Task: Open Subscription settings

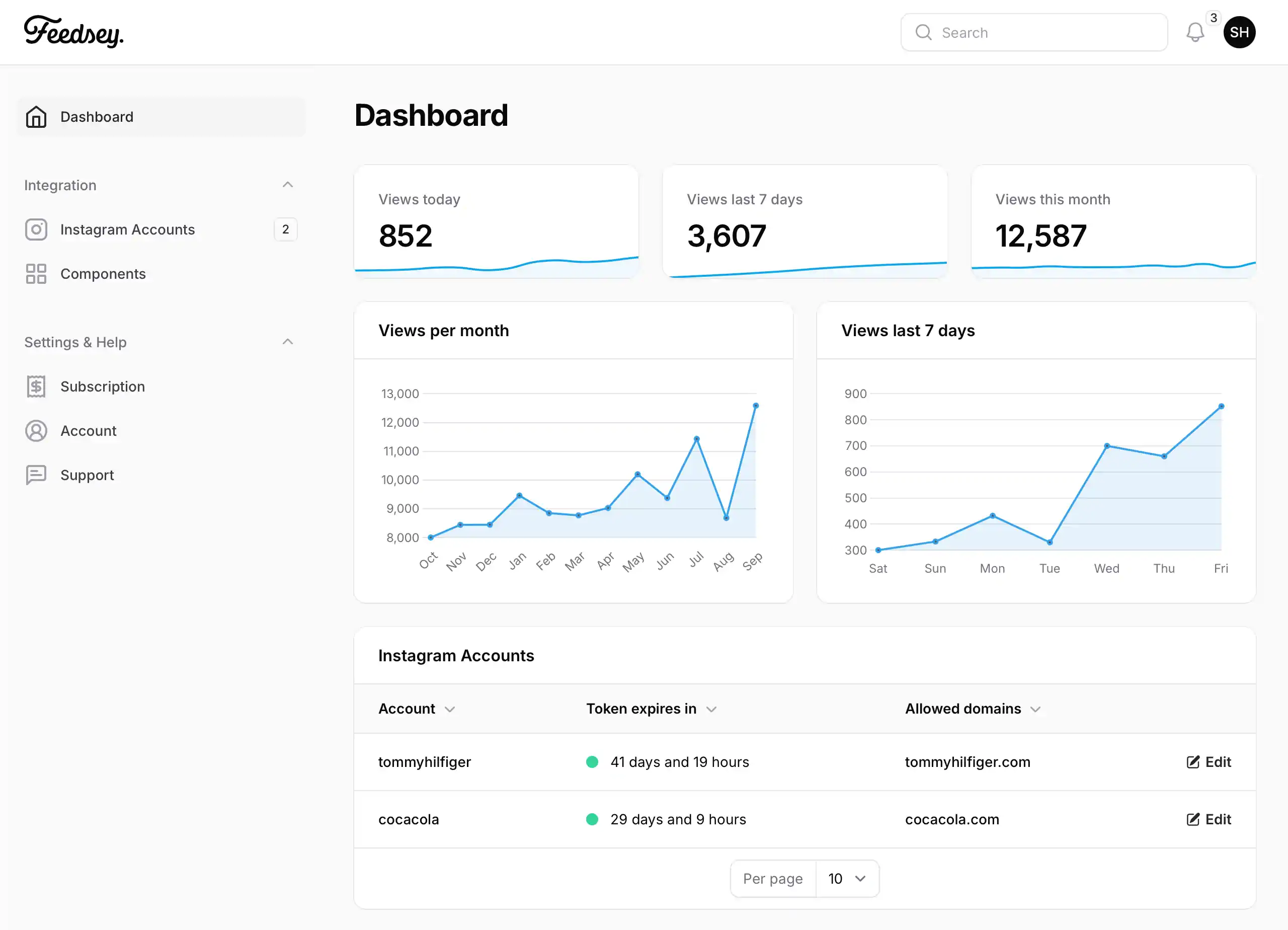Action: tap(162, 386)
